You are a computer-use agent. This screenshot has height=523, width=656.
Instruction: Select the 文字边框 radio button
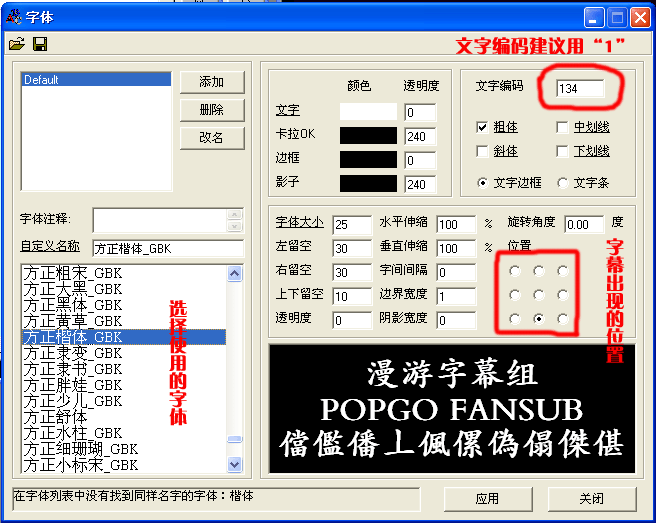(x=482, y=183)
